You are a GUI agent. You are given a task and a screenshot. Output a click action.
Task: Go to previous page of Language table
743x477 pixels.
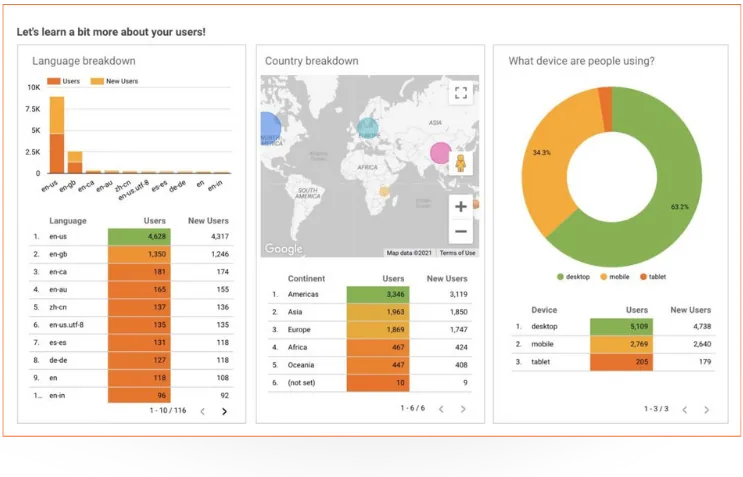click(x=203, y=412)
